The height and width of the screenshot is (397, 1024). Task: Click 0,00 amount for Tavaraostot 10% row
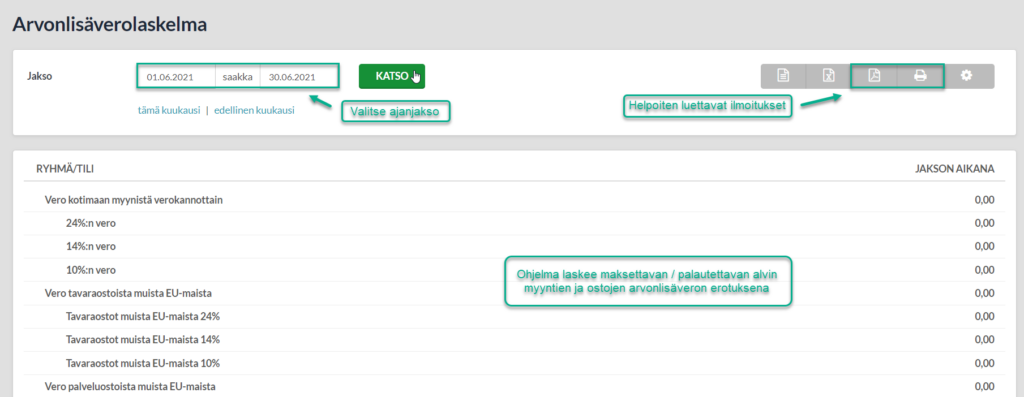984,363
